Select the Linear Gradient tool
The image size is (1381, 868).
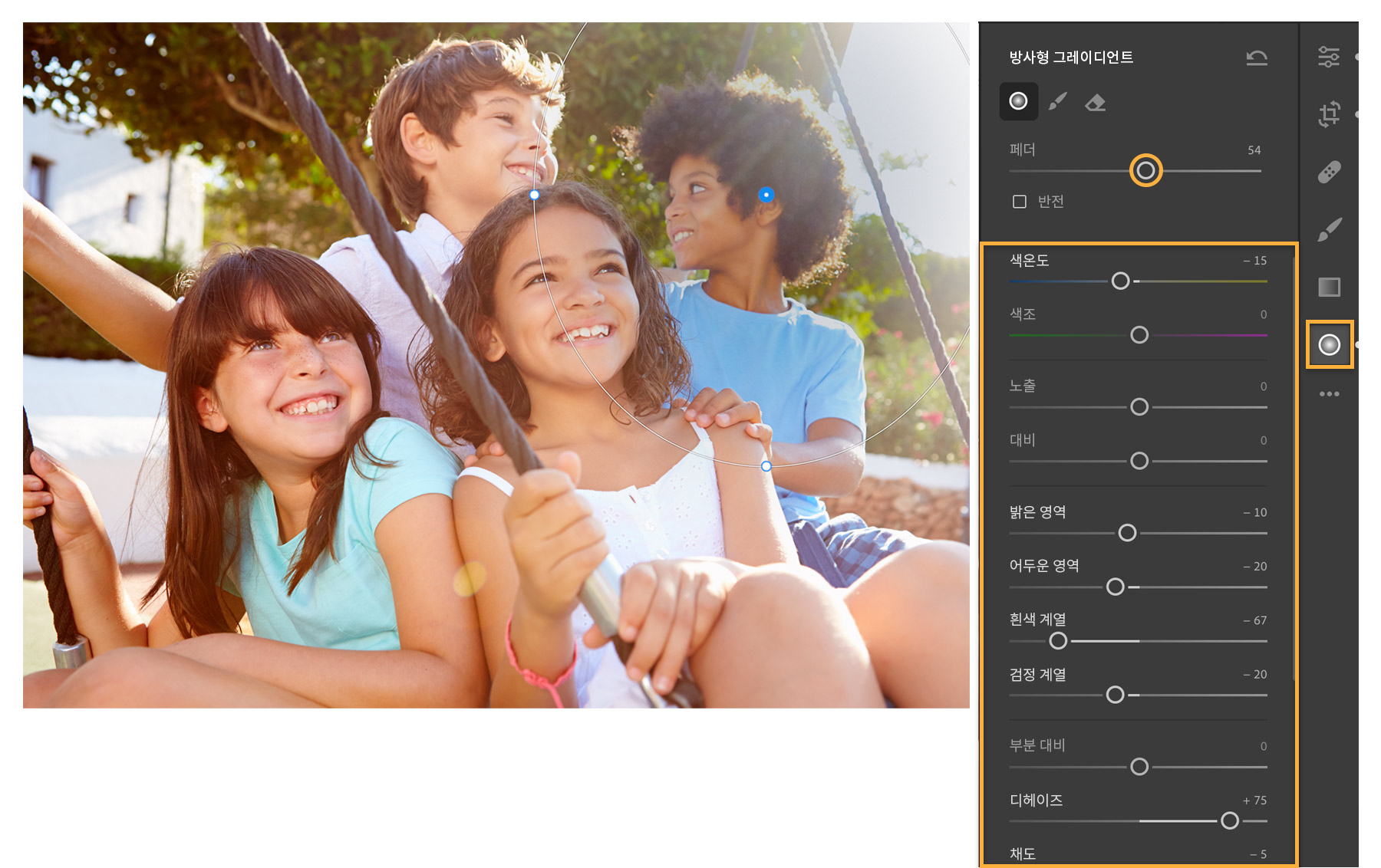click(x=1329, y=287)
